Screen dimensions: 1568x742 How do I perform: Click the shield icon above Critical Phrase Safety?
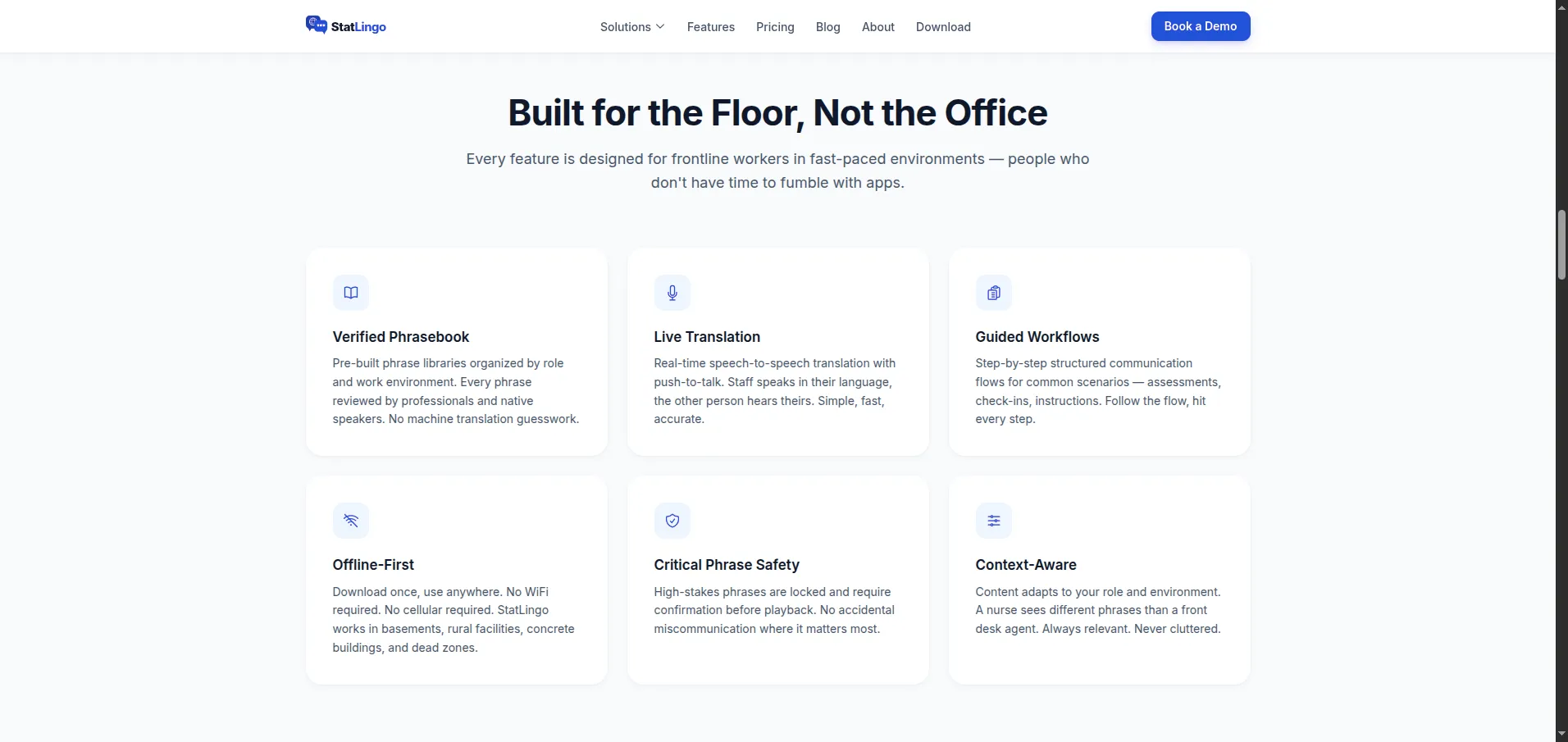pos(672,521)
